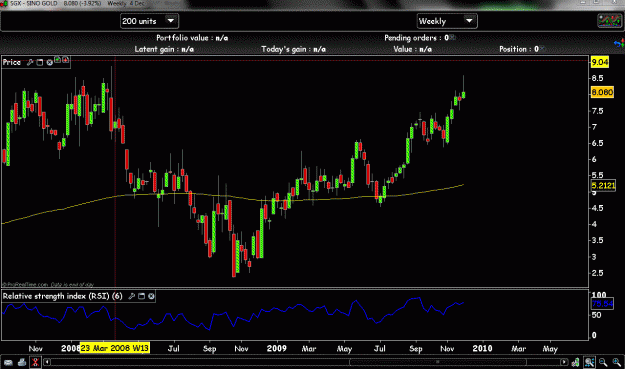Click the Latent gain text
The height and width of the screenshot is (369, 625).
pyautogui.click(x=164, y=49)
